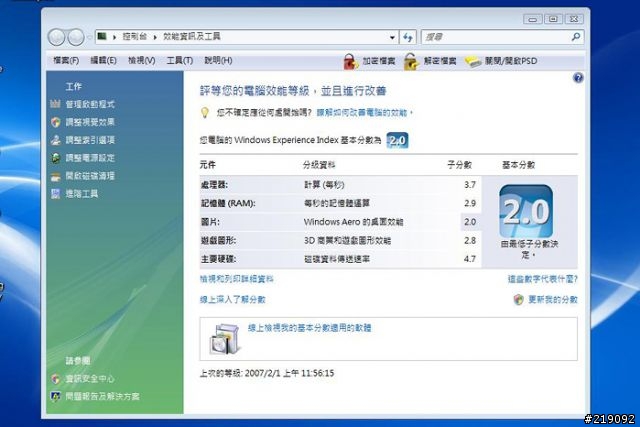This screenshot has width=640, height=427.
Task: Open the address bar dropdown arrow
Action: click(392, 37)
